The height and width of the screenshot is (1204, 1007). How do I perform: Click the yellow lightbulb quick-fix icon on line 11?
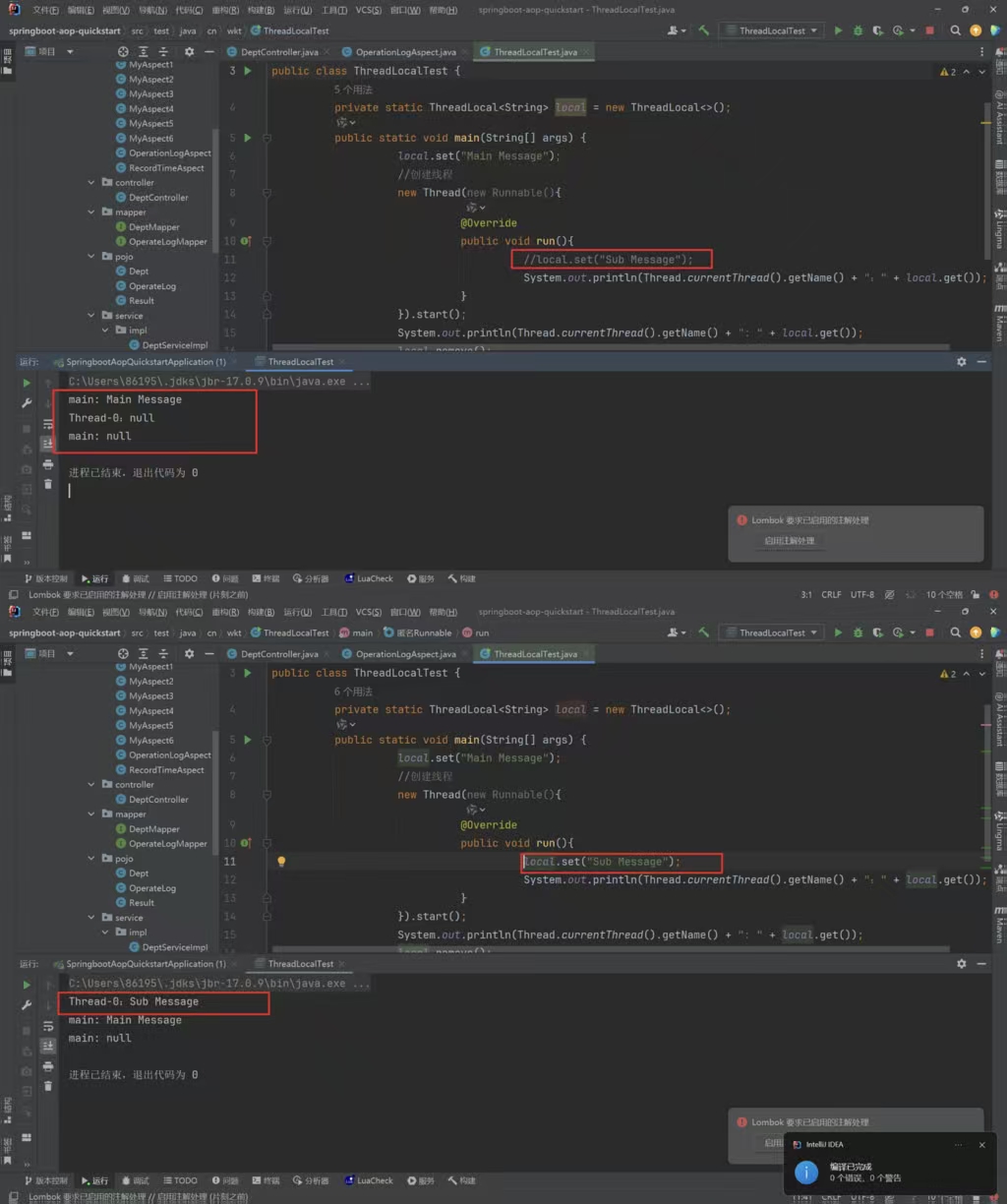coord(281,862)
